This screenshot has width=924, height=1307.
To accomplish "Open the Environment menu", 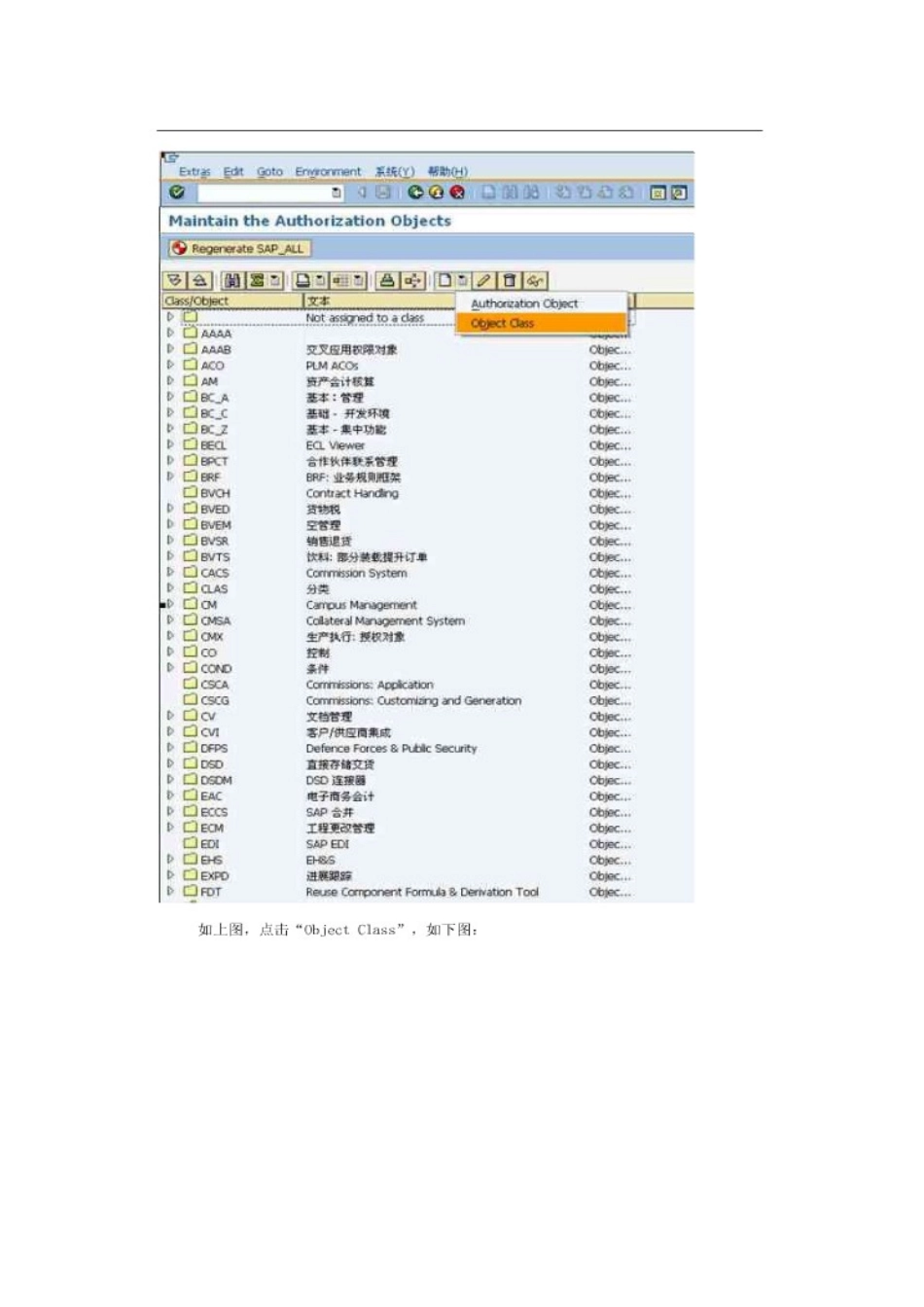I will 328,171.
